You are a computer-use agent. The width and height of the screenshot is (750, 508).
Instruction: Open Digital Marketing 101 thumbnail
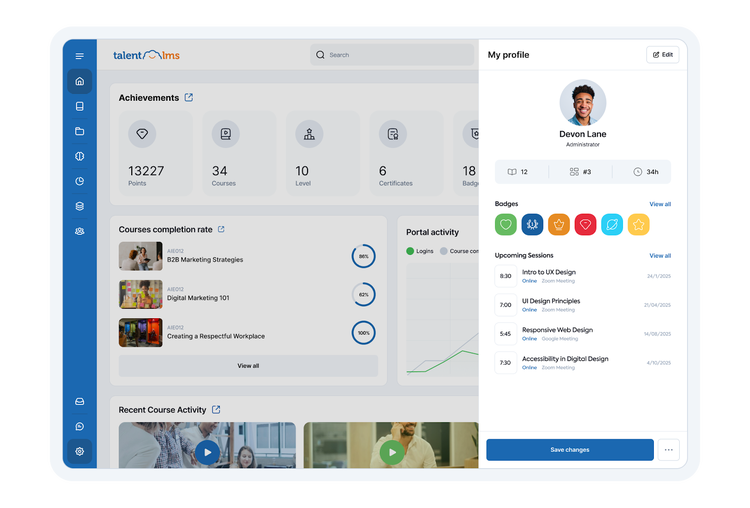pyautogui.click(x=141, y=294)
